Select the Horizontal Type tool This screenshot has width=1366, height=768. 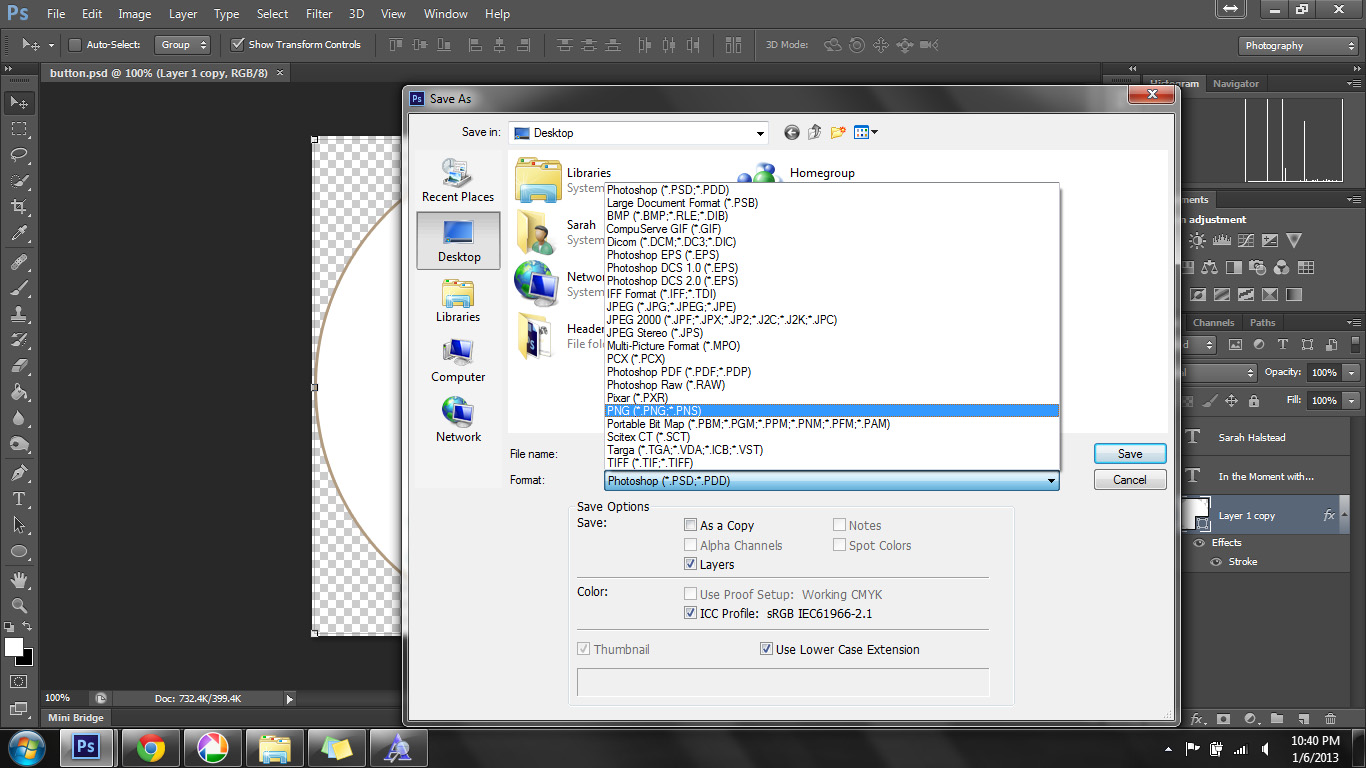[x=19, y=499]
